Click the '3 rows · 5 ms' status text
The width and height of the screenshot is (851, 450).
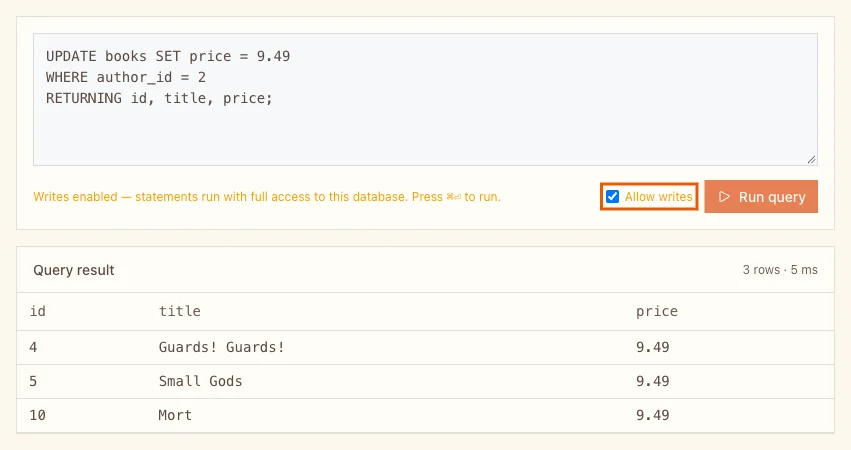pos(780,270)
